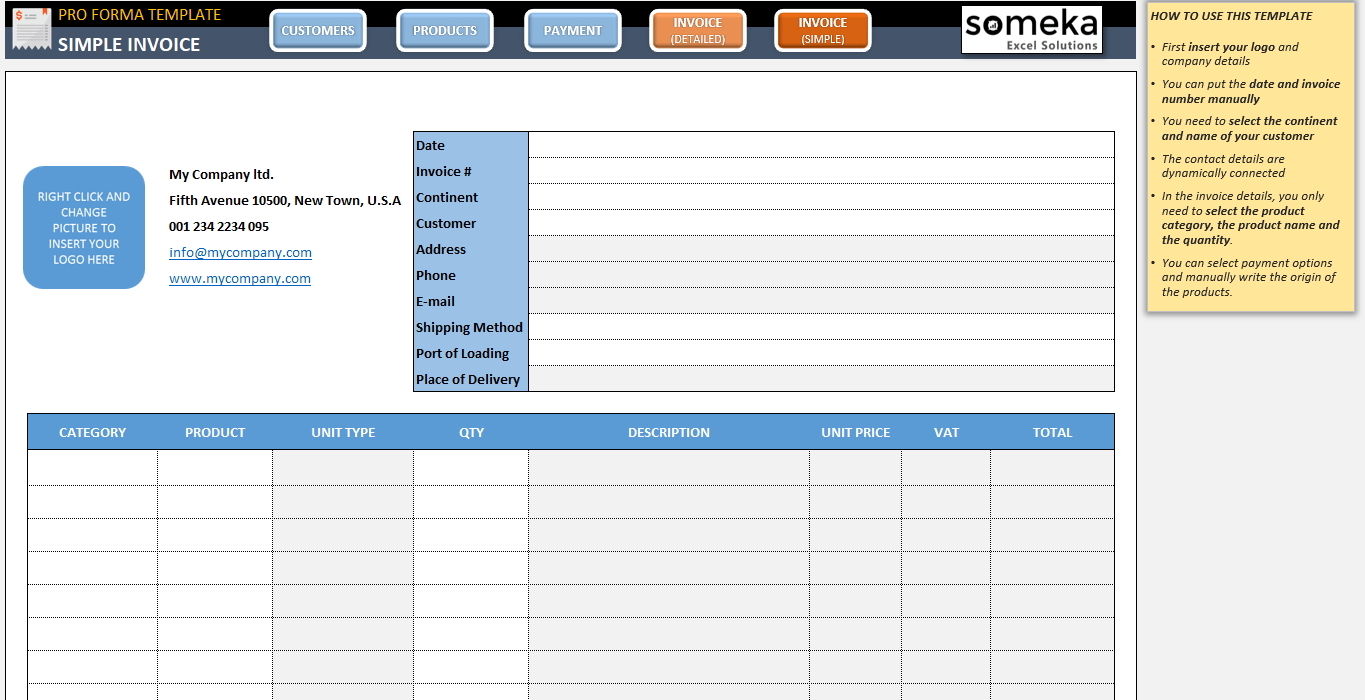Click the Someka Excel Solutions logo

(x=1032, y=29)
